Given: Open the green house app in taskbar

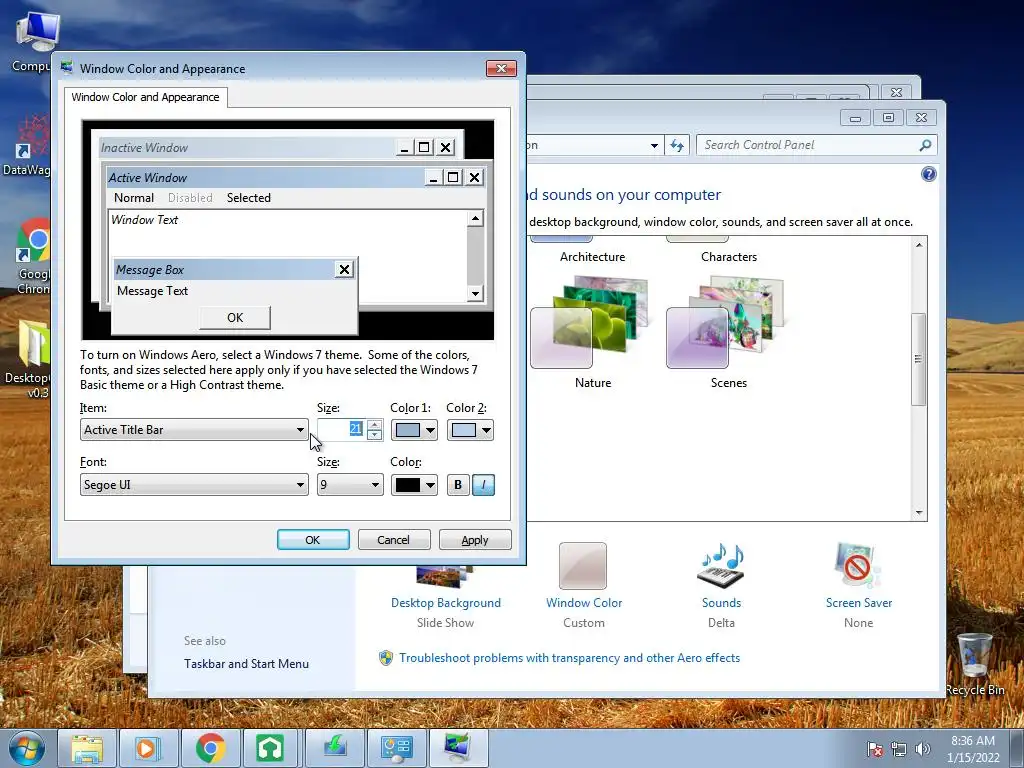Looking at the screenshot, I should 270,748.
